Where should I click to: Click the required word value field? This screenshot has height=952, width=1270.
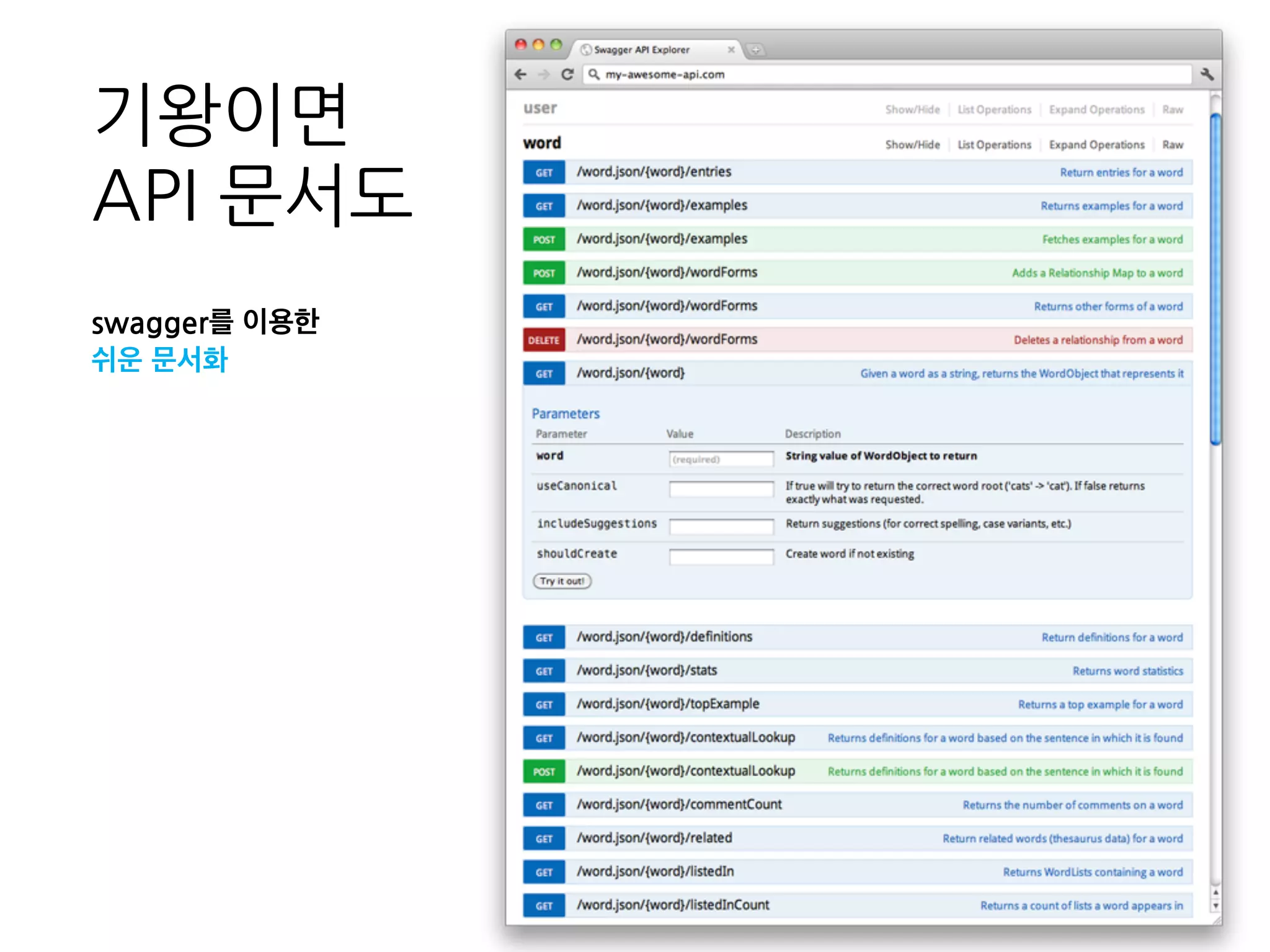[x=721, y=459]
